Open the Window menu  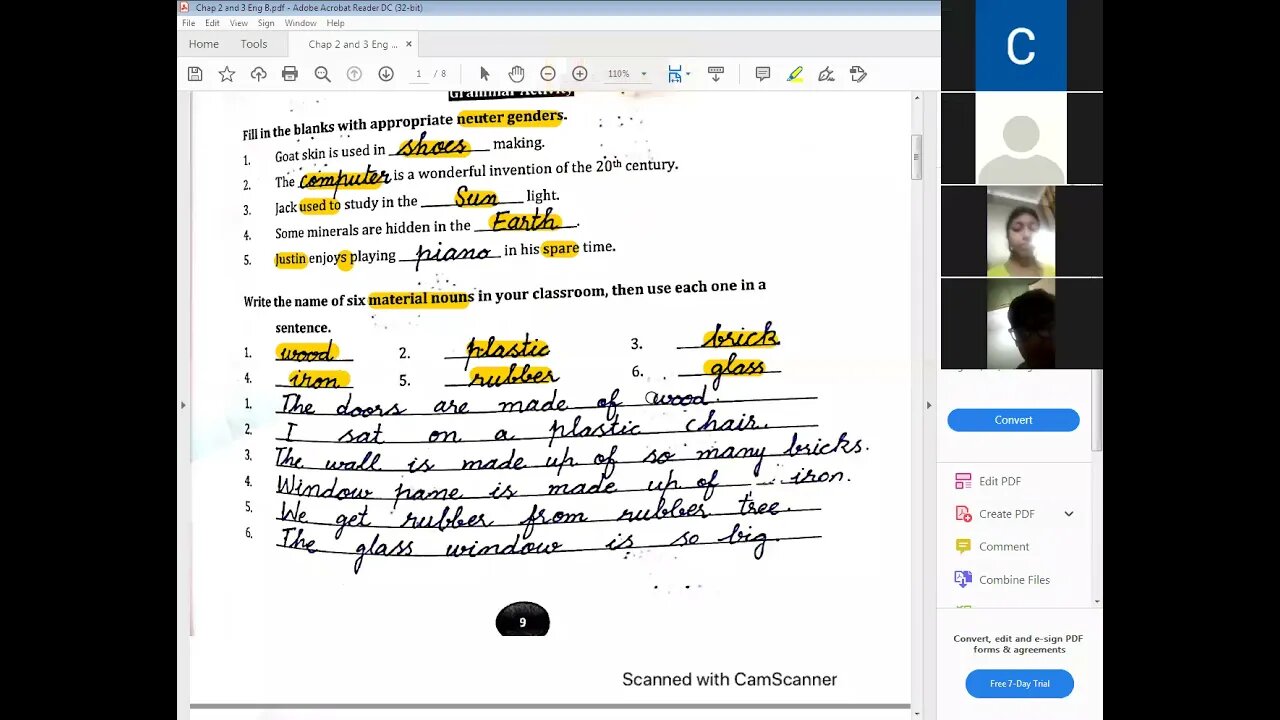pyautogui.click(x=300, y=23)
